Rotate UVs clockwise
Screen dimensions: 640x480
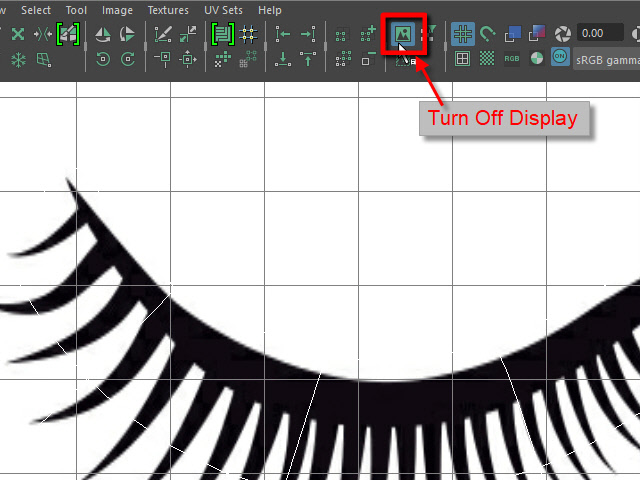coord(127,60)
